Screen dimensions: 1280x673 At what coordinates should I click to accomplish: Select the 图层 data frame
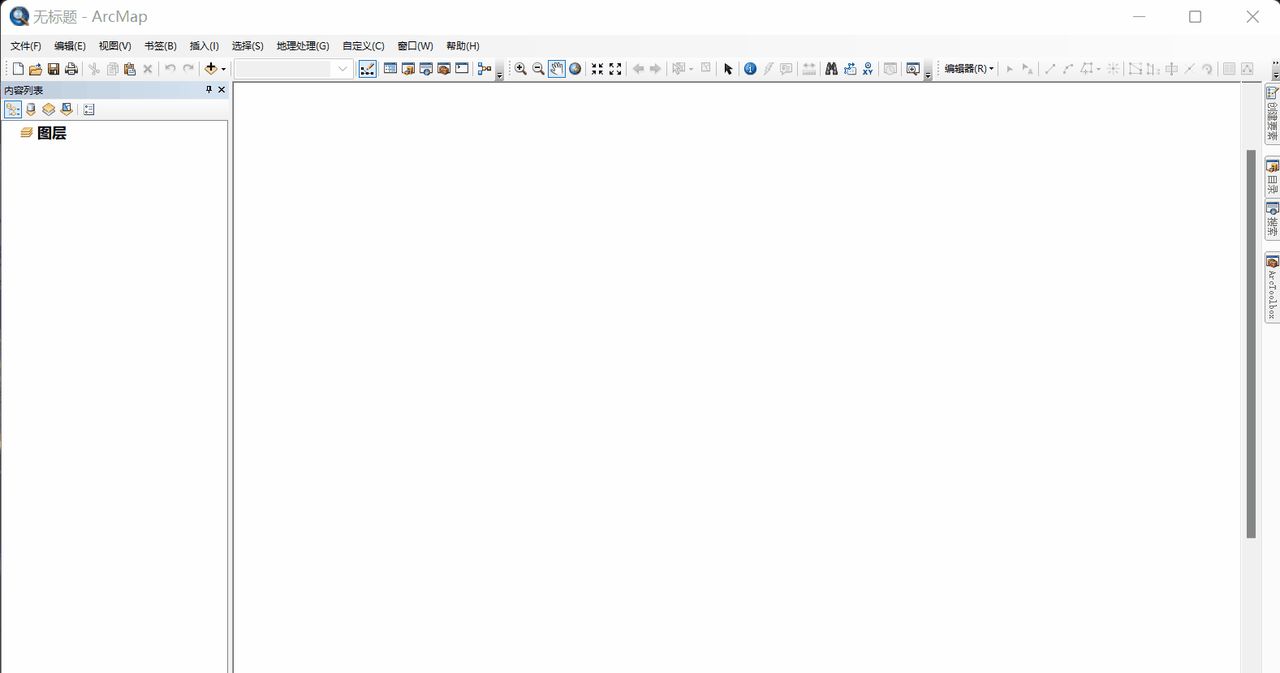tap(51, 133)
